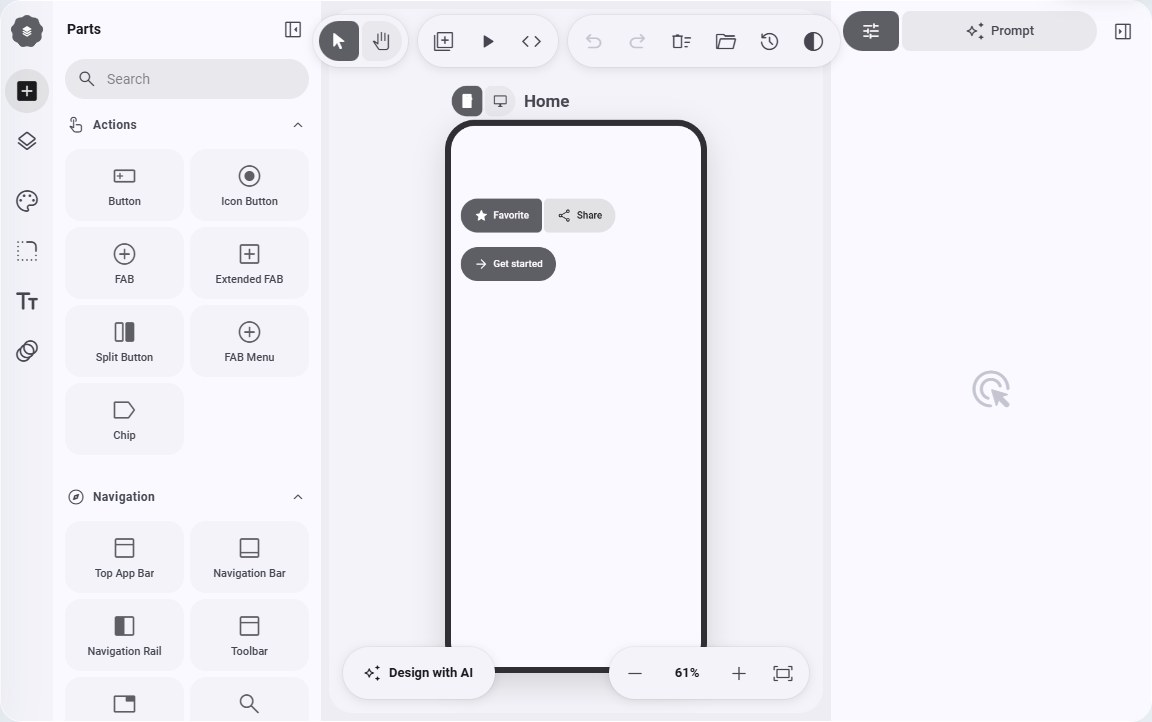
Task: Add a Button part
Action: (124, 185)
